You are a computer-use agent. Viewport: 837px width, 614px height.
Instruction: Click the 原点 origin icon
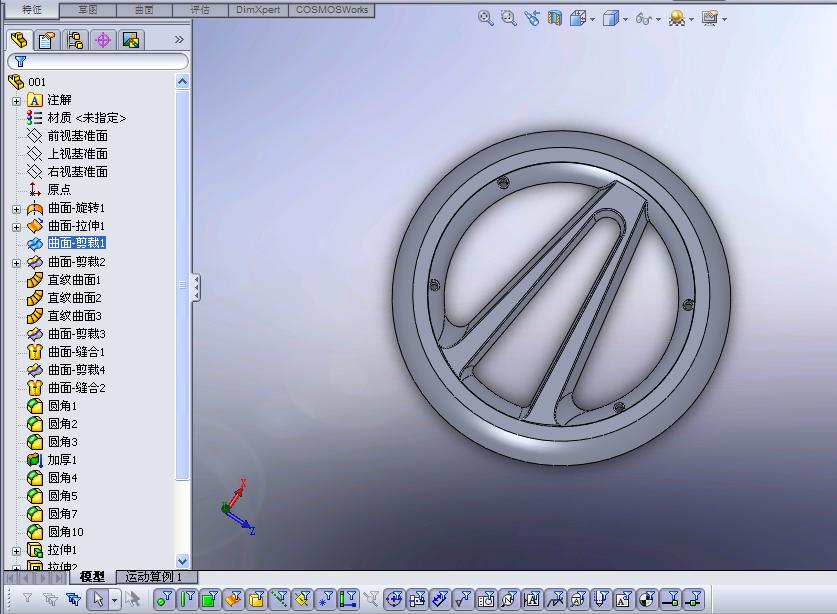(x=35, y=190)
